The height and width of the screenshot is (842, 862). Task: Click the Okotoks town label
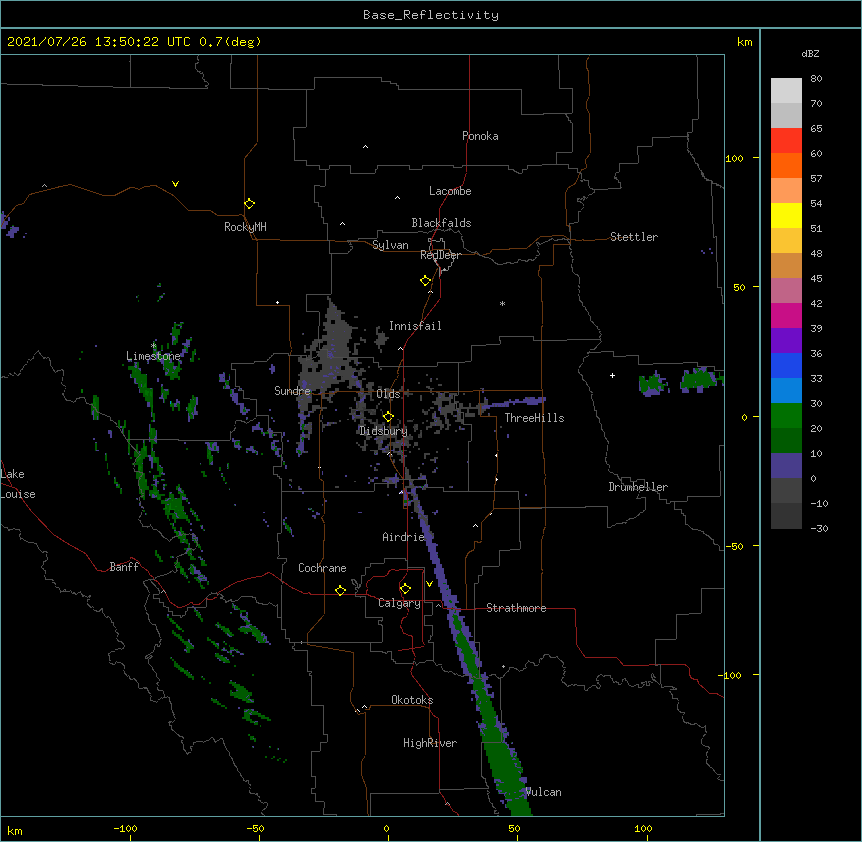click(x=412, y=700)
